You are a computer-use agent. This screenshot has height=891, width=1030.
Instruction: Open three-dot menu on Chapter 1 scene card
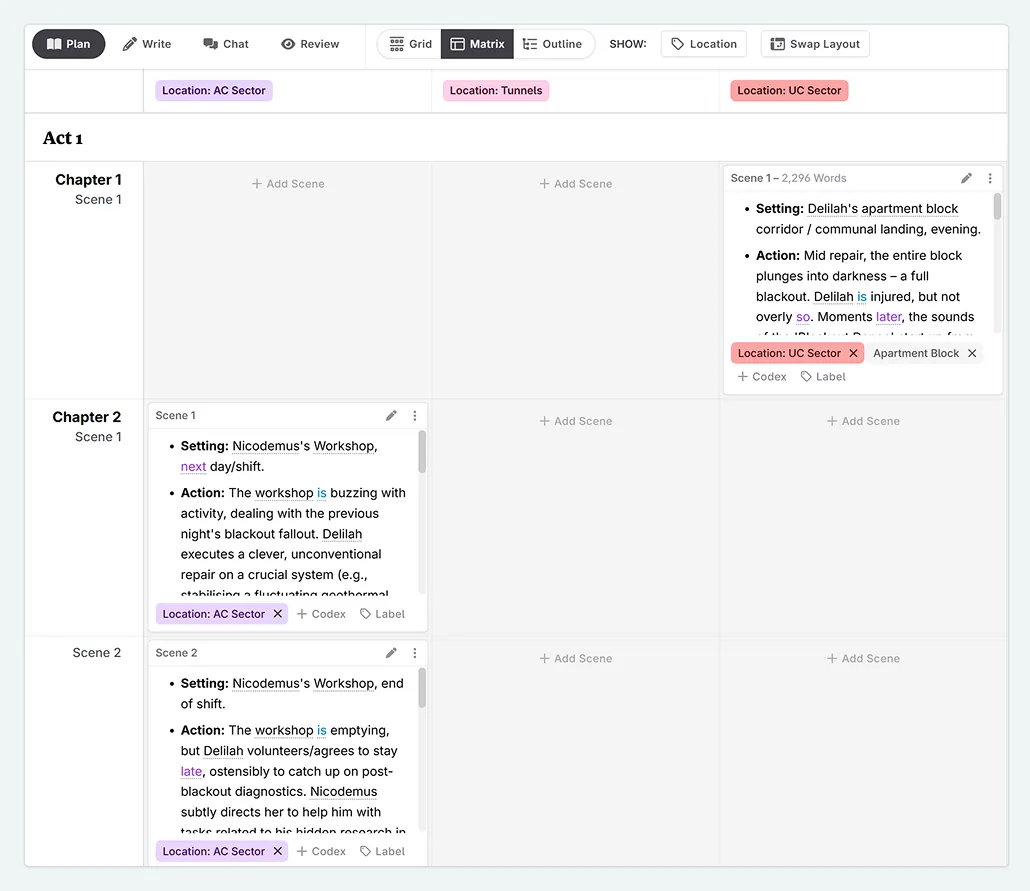(x=990, y=178)
